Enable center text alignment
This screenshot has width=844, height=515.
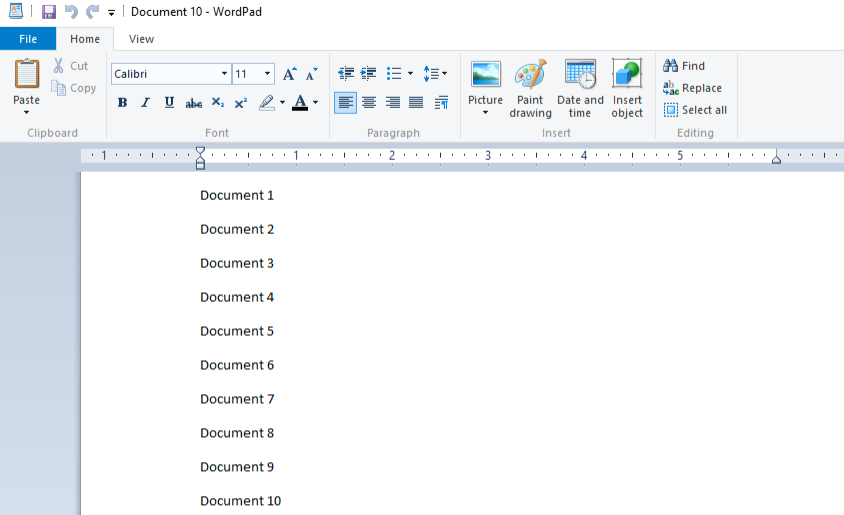(x=369, y=103)
